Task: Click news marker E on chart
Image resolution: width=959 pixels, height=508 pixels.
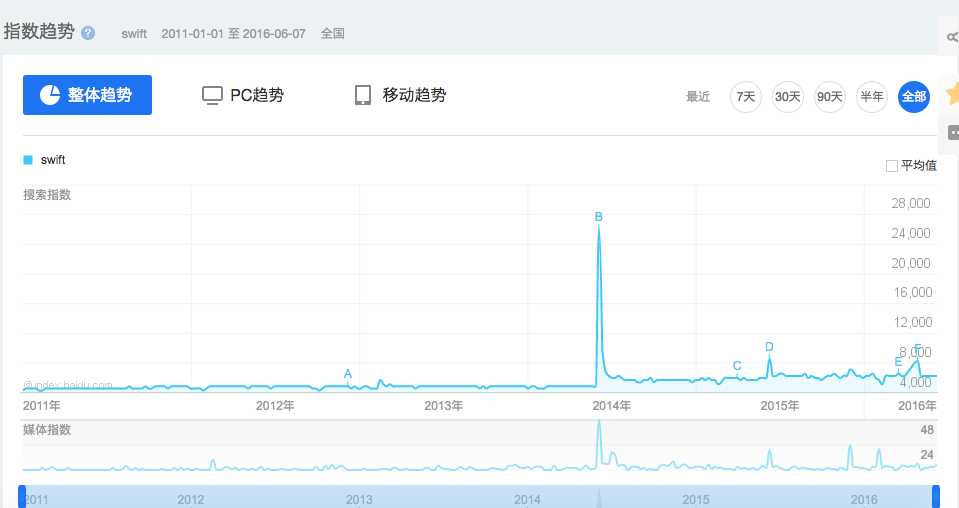Action: point(898,362)
